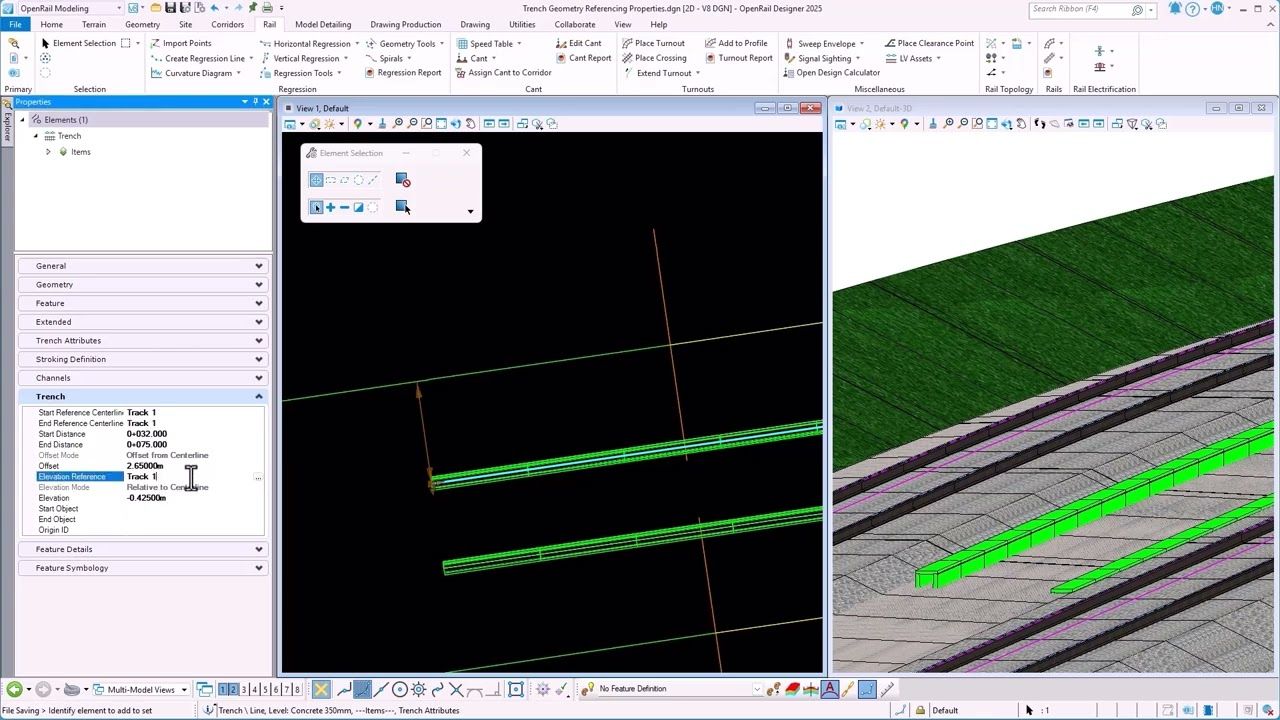This screenshot has height=720, width=1280.
Task: Open the Terrain ribbon tab
Action: pos(94,24)
